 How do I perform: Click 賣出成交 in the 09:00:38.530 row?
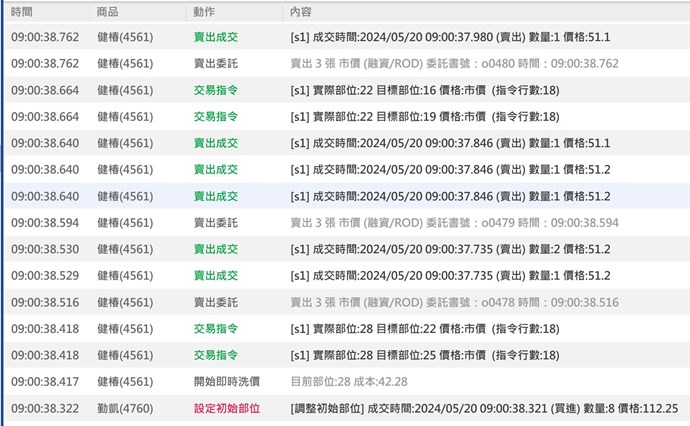pyautogui.click(x=216, y=249)
